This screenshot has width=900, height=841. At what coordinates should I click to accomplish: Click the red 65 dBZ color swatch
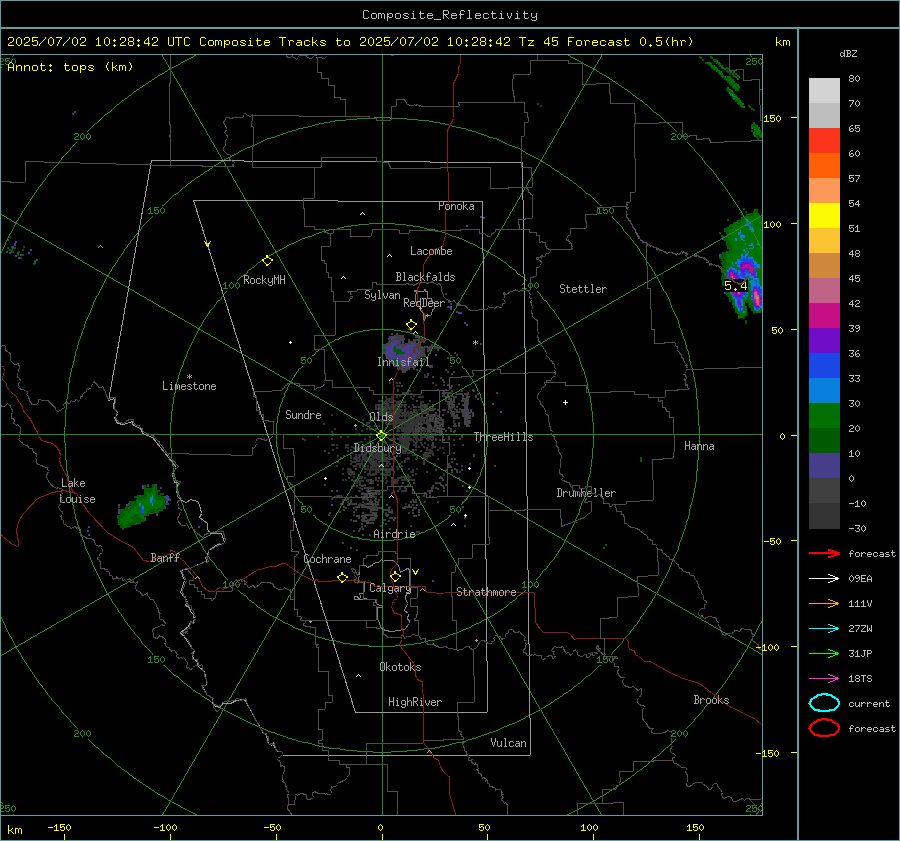[x=824, y=140]
